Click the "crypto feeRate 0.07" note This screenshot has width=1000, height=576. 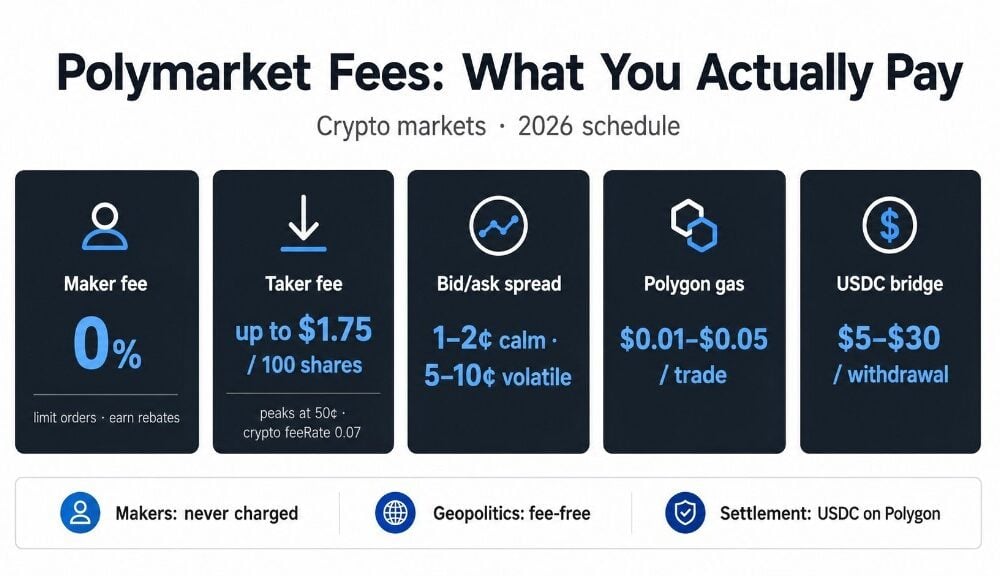(x=302, y=432)
